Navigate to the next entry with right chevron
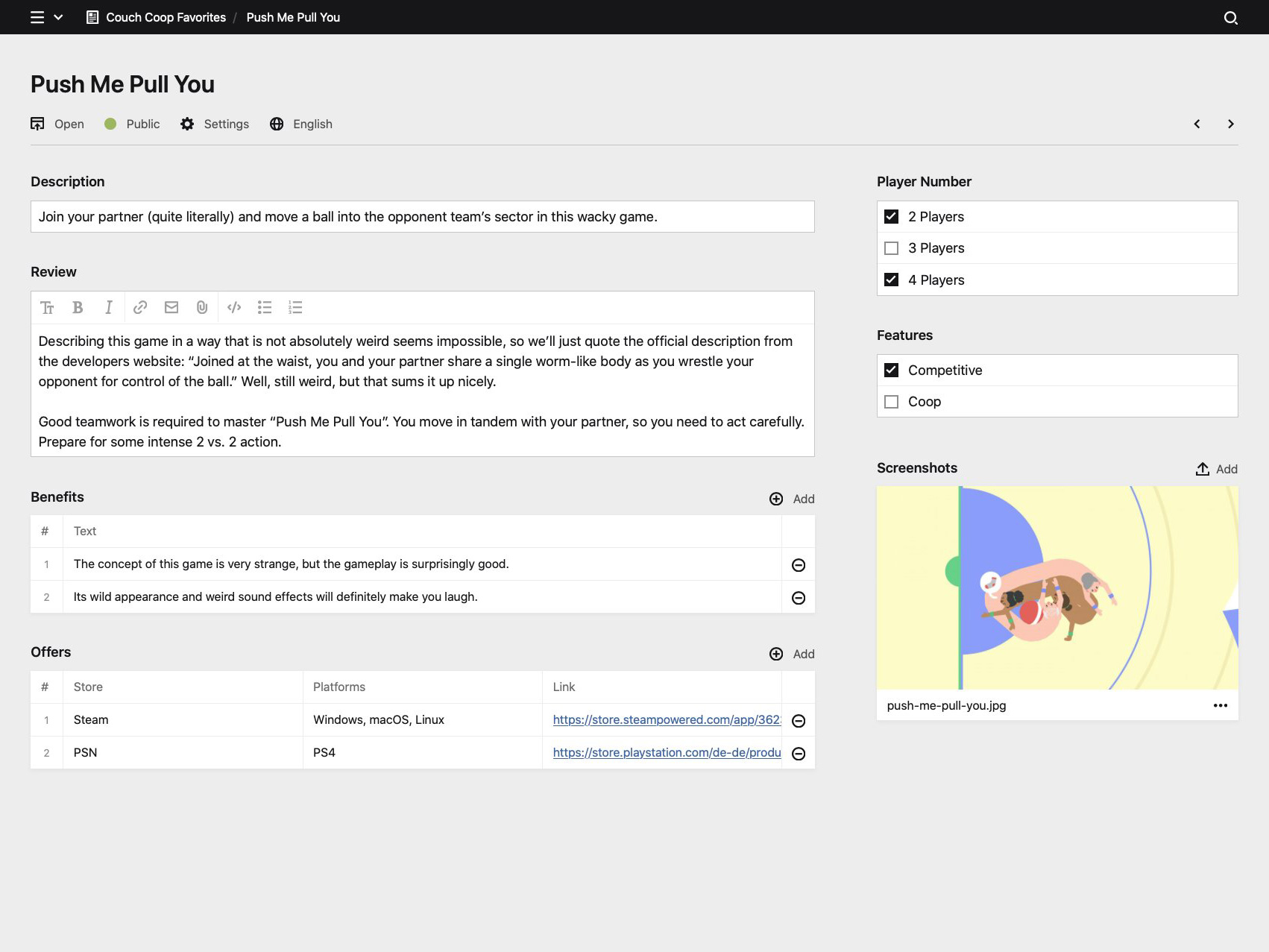Screen dimensions: 1269x952 [1231, 124]
